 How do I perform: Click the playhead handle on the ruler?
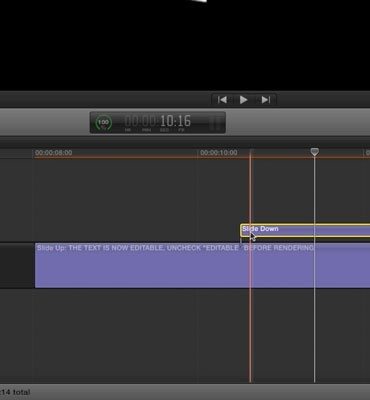(314, 152)
